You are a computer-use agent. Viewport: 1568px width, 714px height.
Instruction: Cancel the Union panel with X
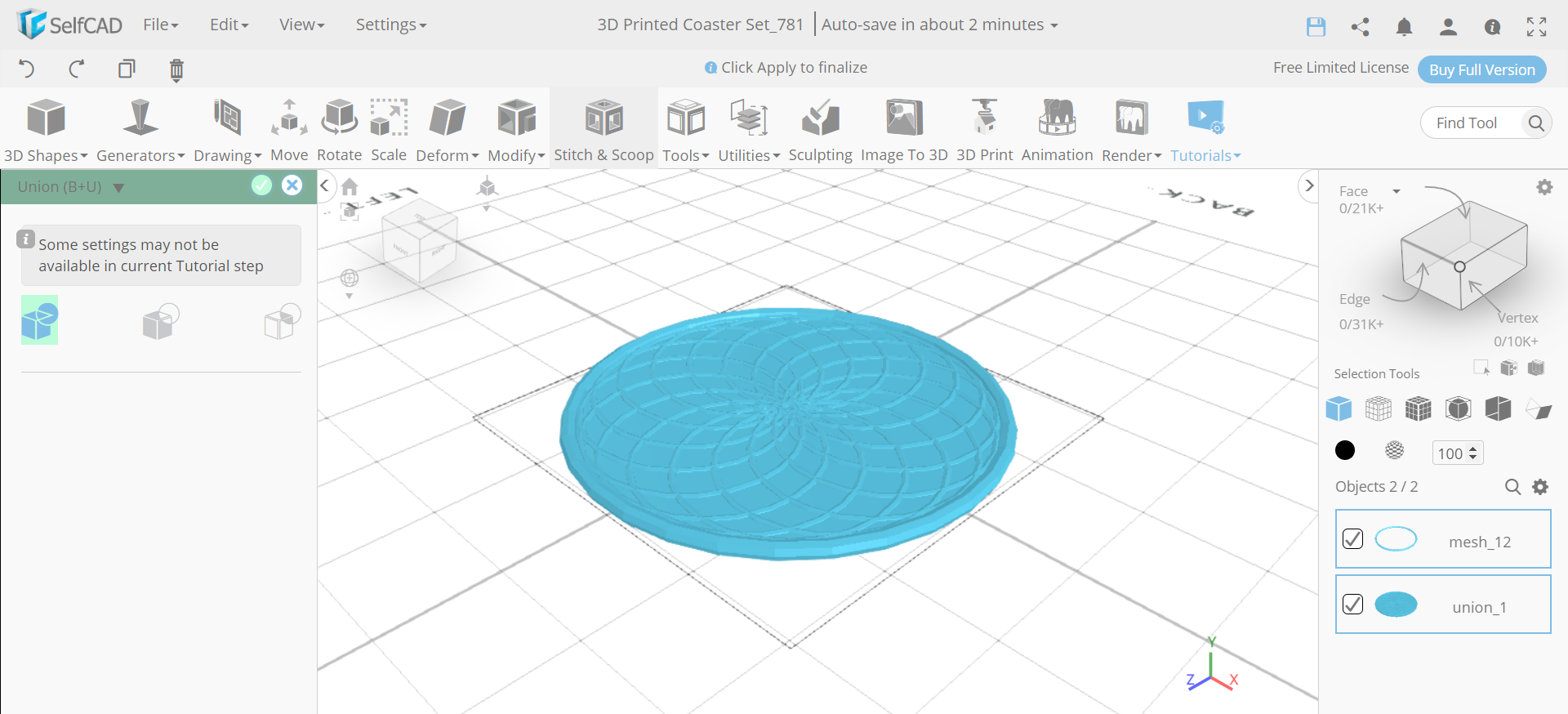coord(292,185)
